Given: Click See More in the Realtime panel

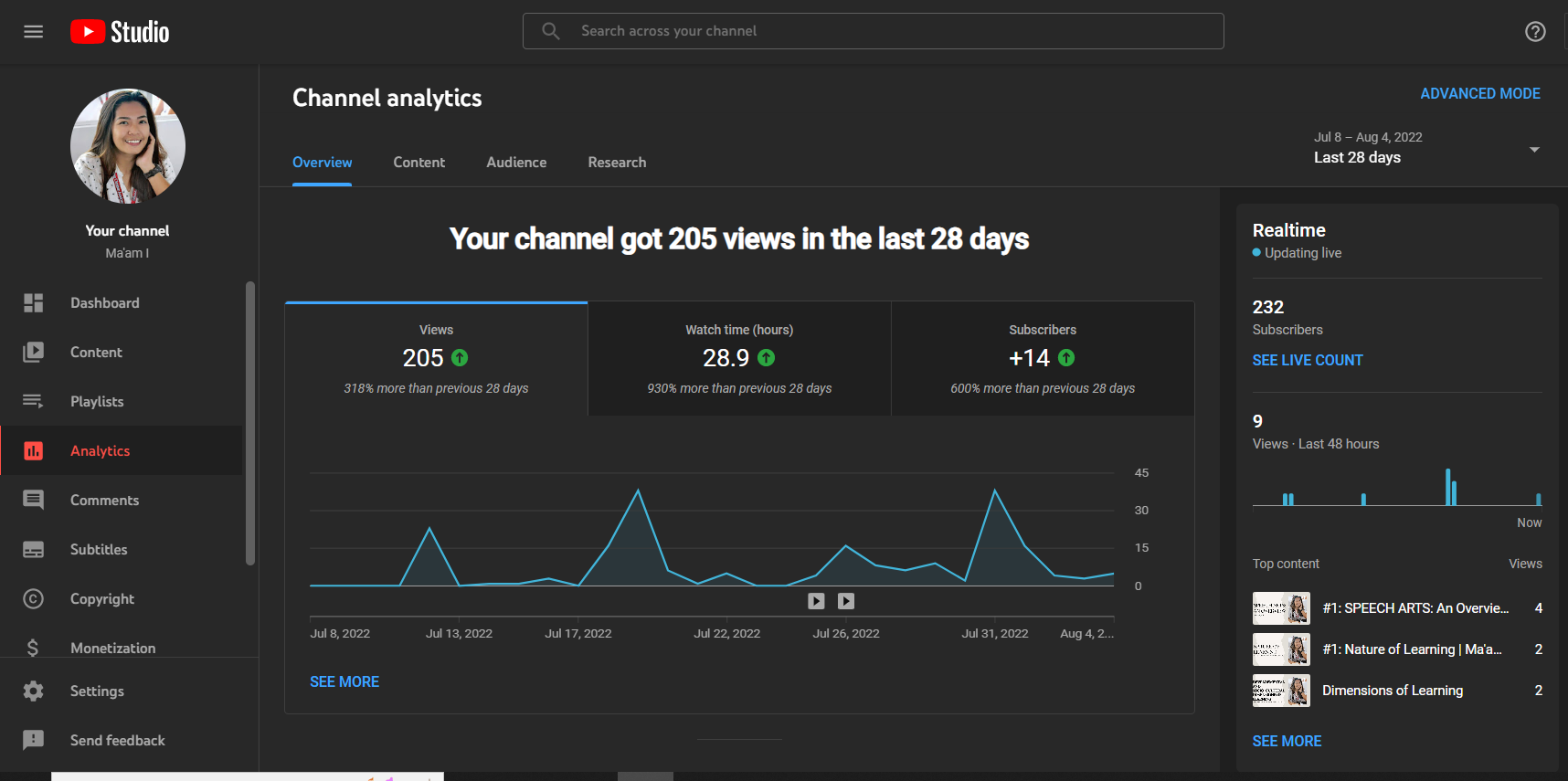Looking at the screenshot, I should (1287, 742).
